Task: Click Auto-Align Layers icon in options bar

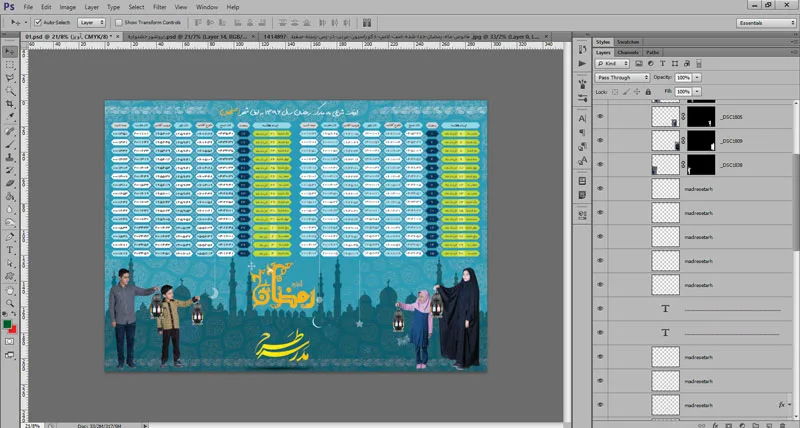Action: click(x=367, y=22)
